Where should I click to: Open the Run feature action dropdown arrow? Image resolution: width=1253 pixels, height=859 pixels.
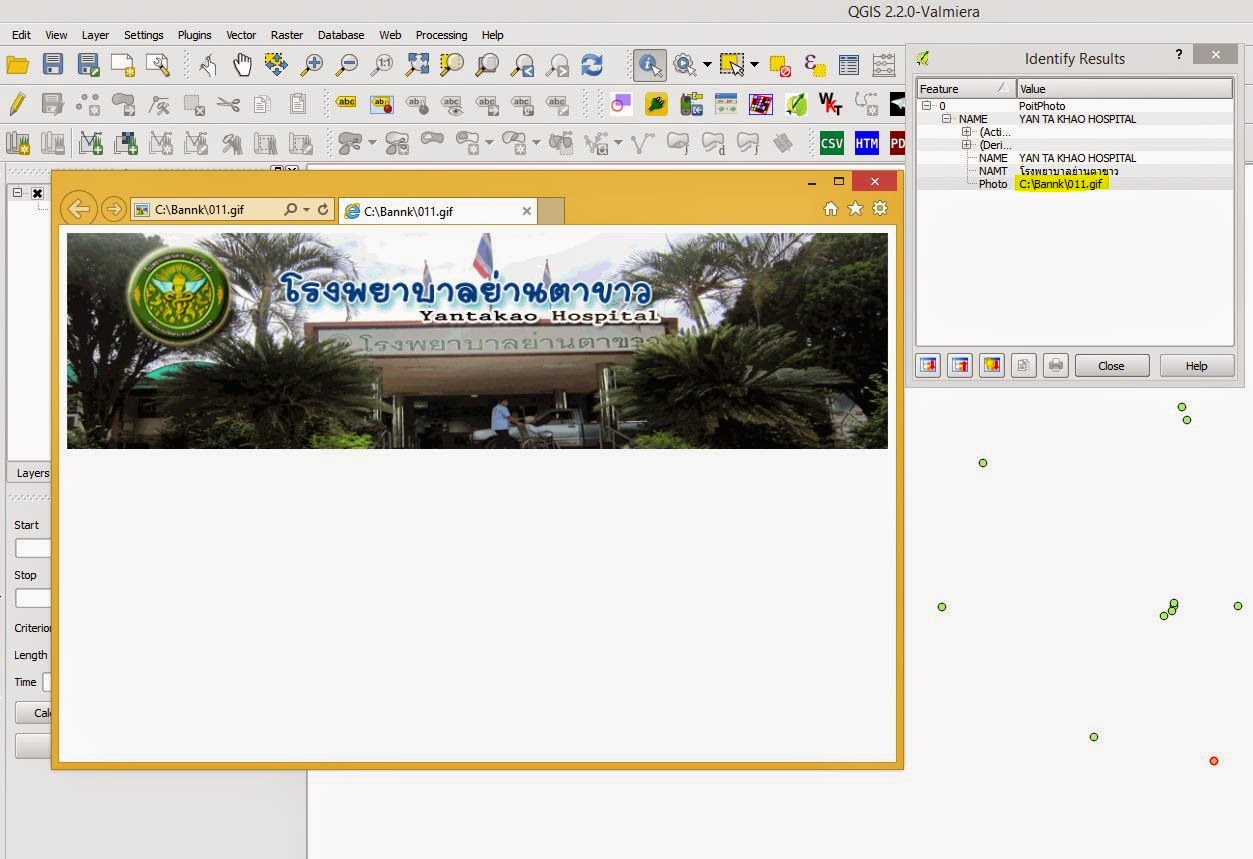707,66
